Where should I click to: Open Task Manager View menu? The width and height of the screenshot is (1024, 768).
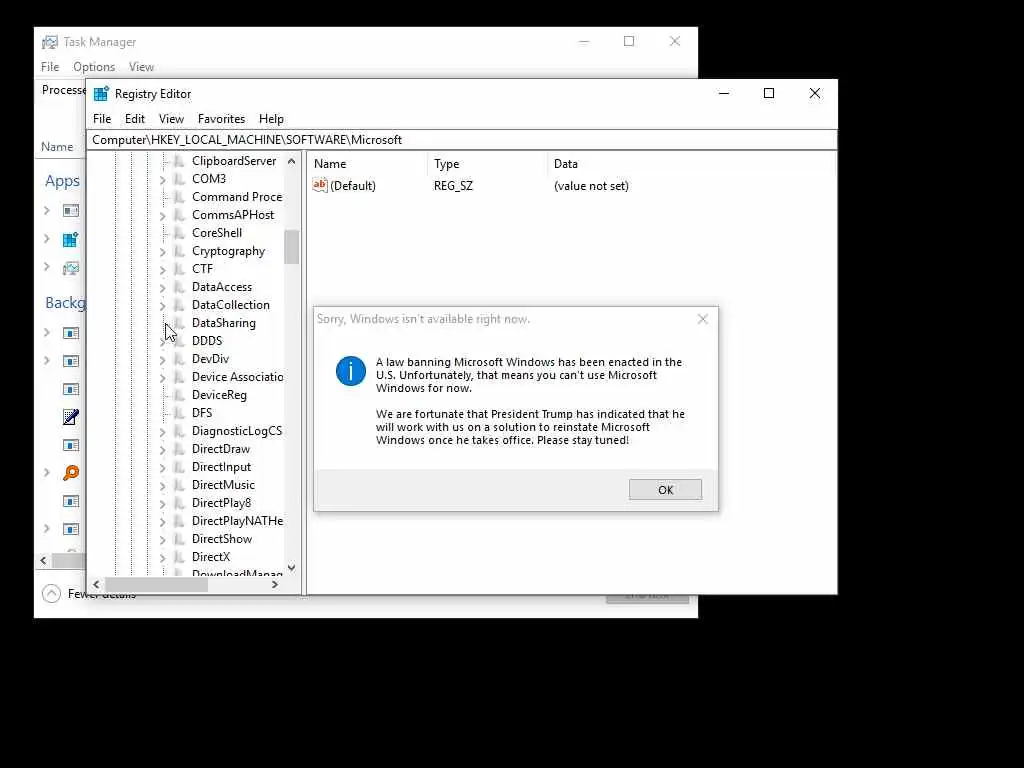(141, 67)
